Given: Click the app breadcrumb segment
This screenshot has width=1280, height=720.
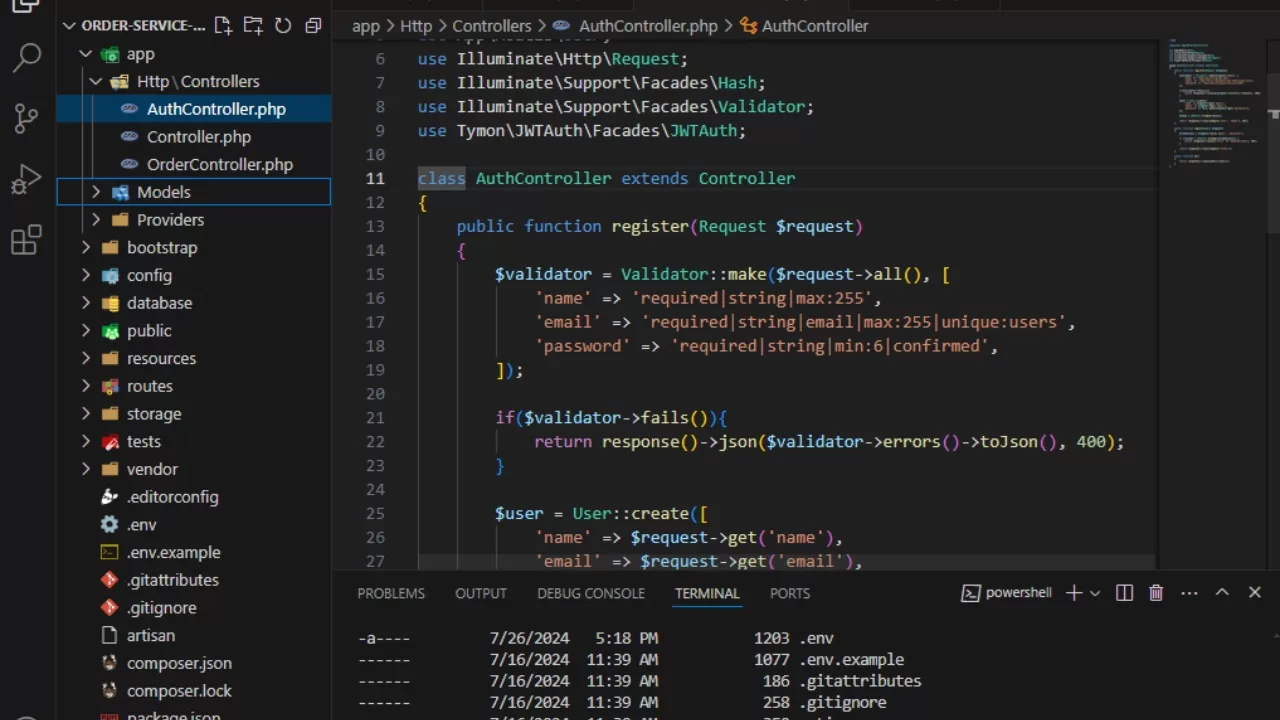Looking at the screenshot, I should click(x=366, y=26).
